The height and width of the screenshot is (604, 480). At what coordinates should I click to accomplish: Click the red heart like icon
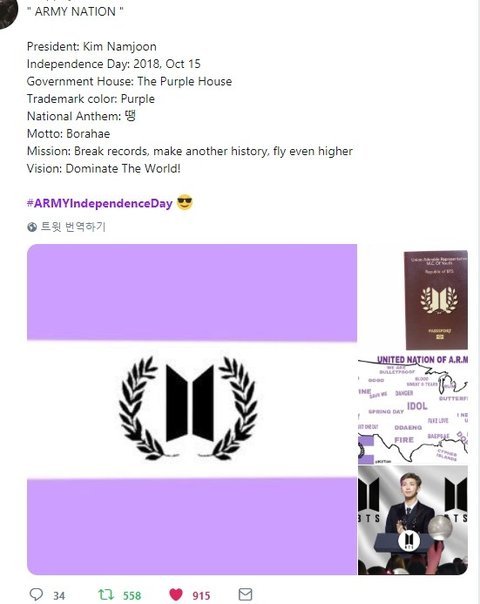pos(176,595)
